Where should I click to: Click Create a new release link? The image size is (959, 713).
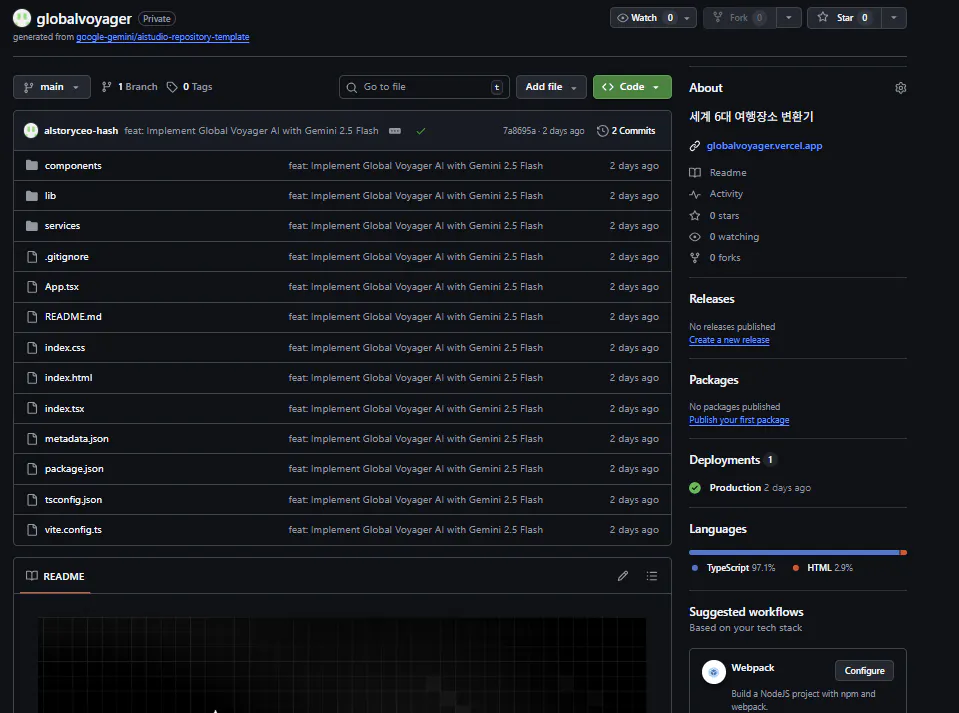tap(729, 340)
